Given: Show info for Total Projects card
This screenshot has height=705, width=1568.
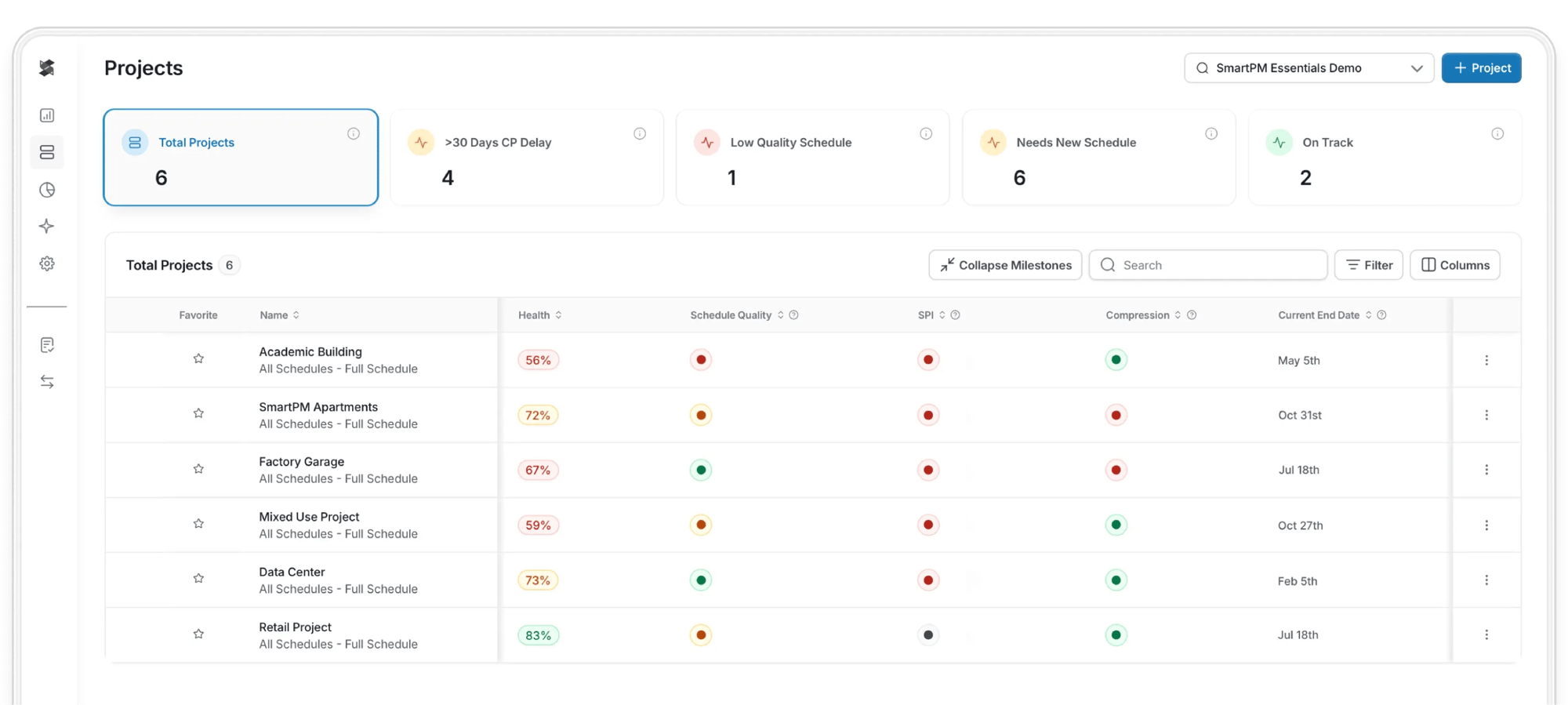Looking at the screenshot, I should tap(354, 134).
